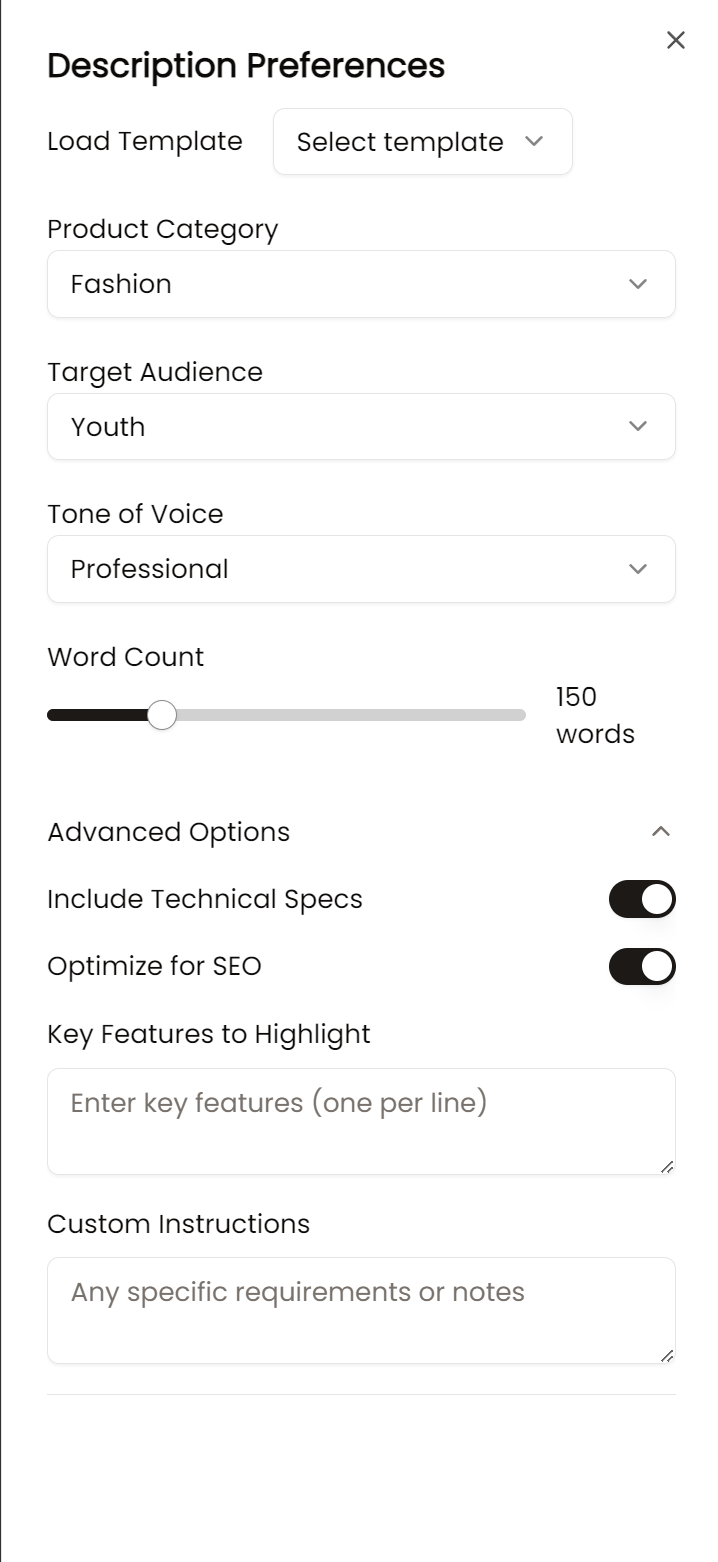Click the Word Count slider handle
This screenshot has width=718, height=1562.
pyautogui.click(x=162, y=715)
